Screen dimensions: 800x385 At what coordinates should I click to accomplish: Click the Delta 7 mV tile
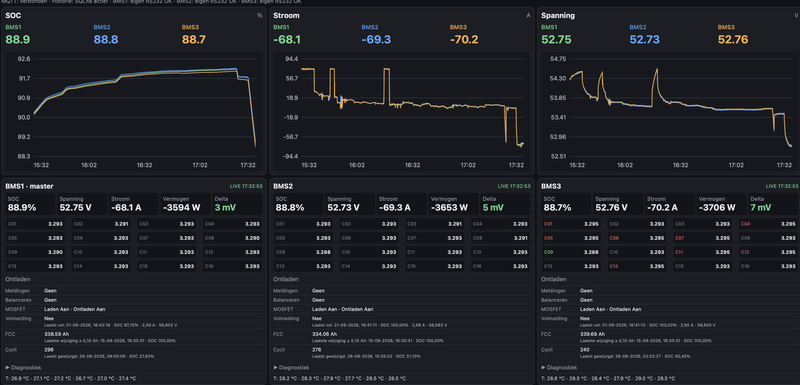coord(773,204)
